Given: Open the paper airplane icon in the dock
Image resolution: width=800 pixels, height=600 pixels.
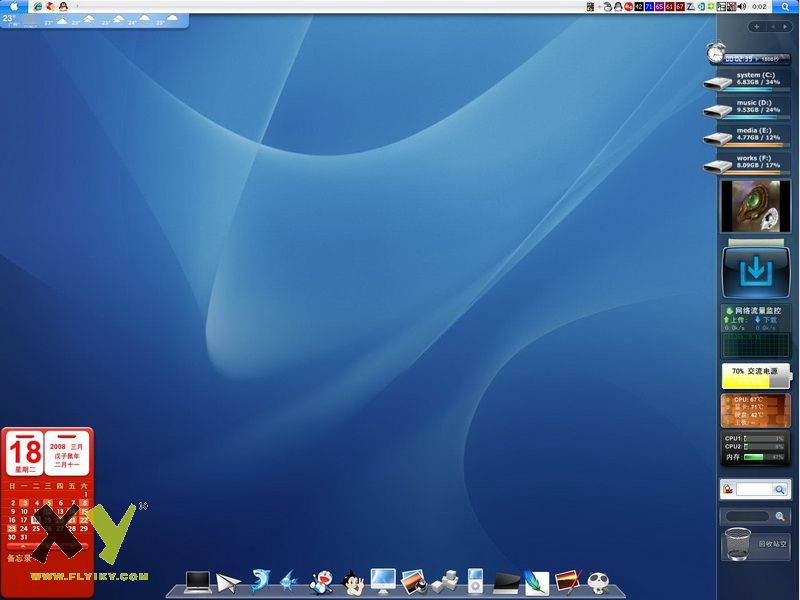Looking at the screenshot, I should (228, 582).
